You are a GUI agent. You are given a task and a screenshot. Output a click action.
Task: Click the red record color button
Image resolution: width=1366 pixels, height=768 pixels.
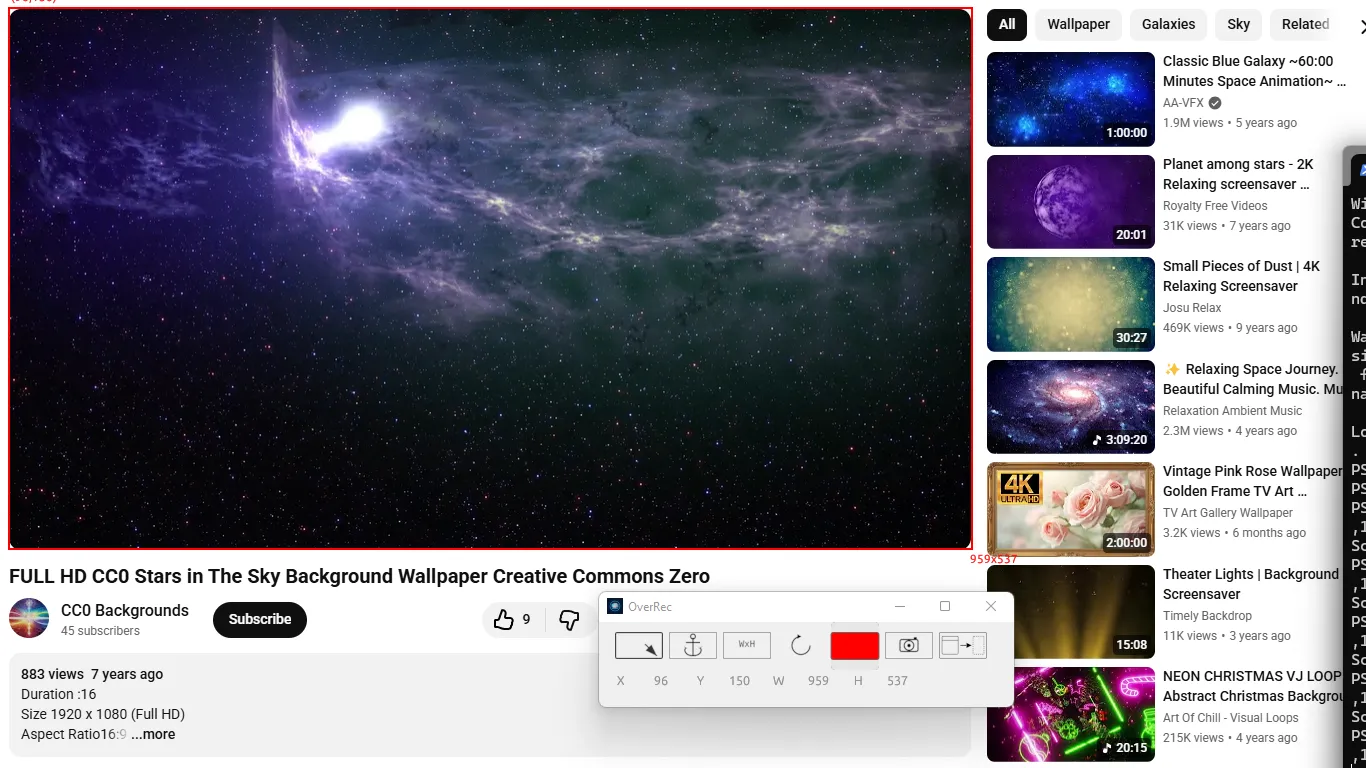click(855, 646)
